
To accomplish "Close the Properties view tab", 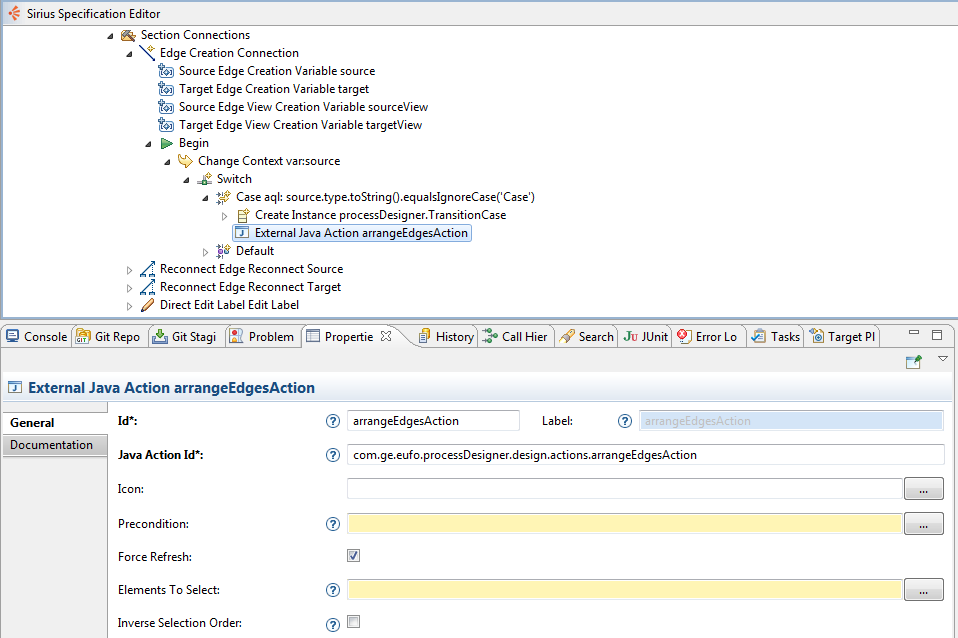I will tap(386, 336).
